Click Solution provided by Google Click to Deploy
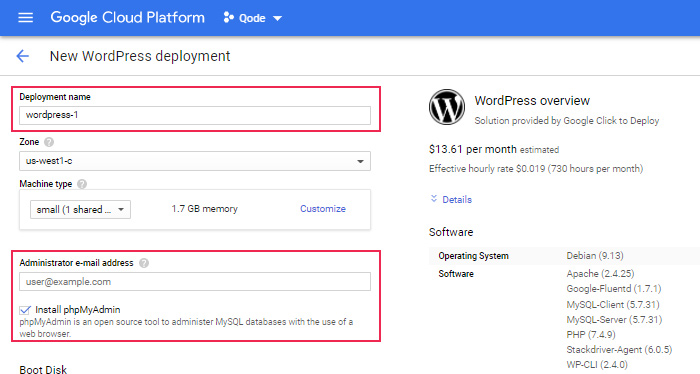 [567, 121]
